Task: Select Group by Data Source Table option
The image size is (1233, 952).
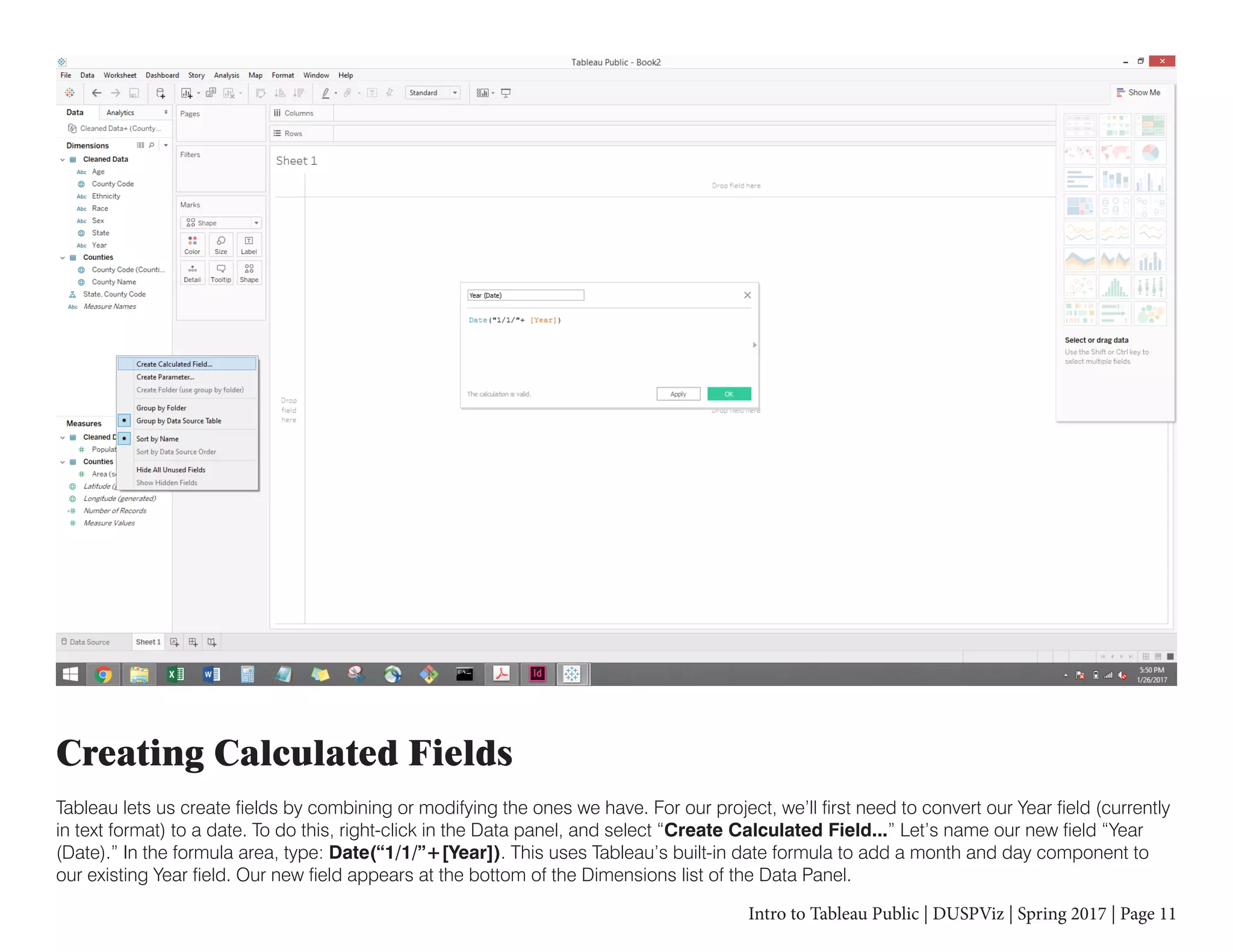Action: tap(179, 421)
